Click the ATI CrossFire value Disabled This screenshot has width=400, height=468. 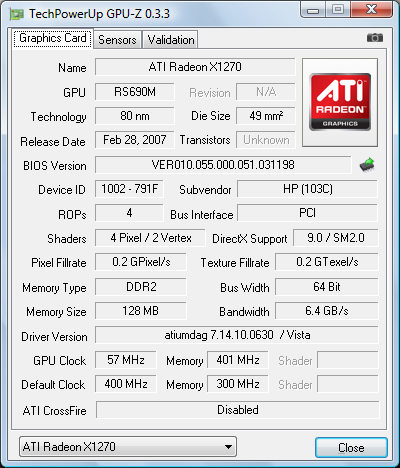tap(238, 410)
